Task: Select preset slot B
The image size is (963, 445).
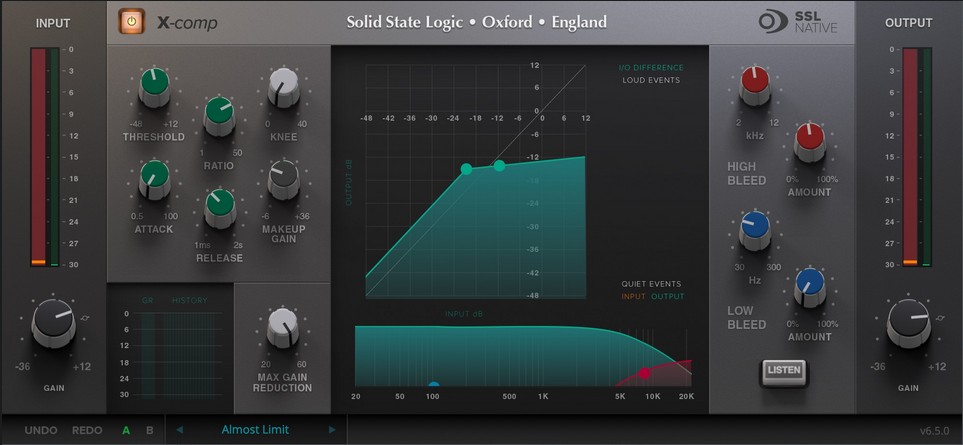Action: (150, 430)
